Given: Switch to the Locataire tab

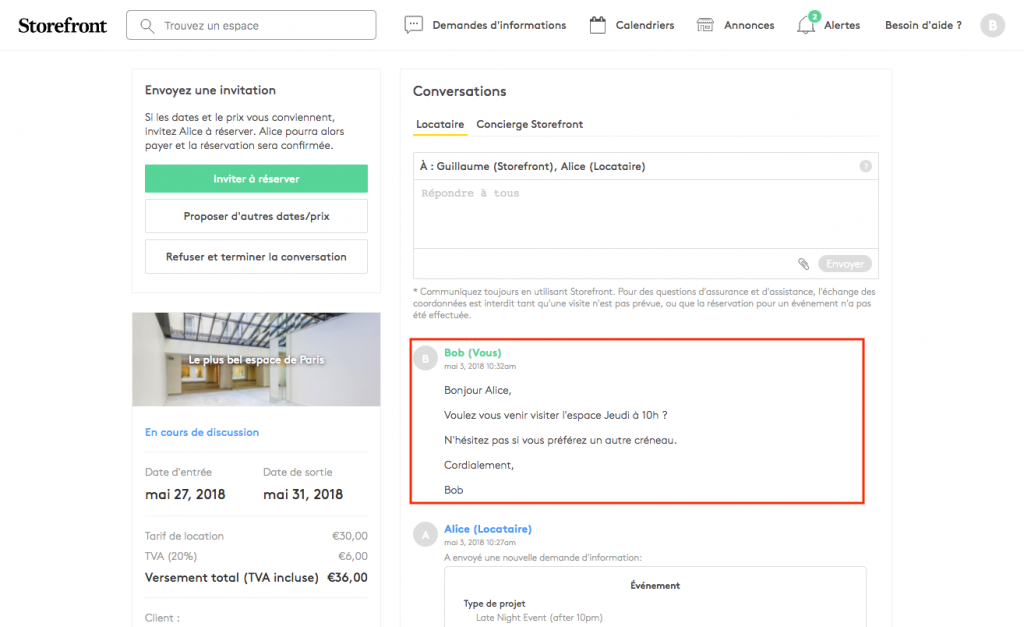Looking at the screenshot, I should click(x=440, y=124).
